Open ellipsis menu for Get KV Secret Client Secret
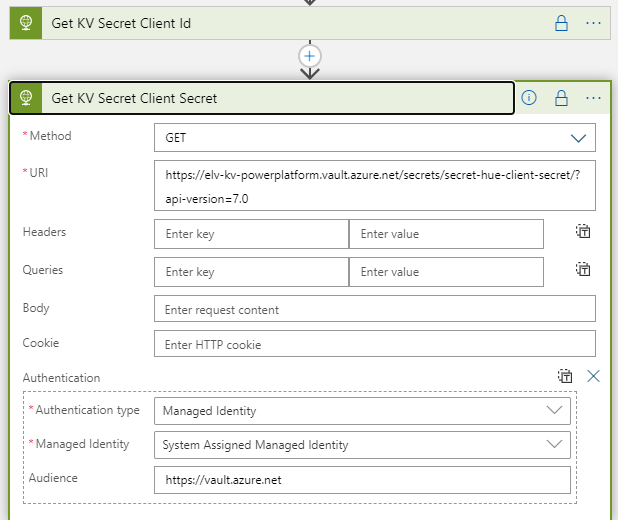618x520 pixels. click(x=593, y=98)
